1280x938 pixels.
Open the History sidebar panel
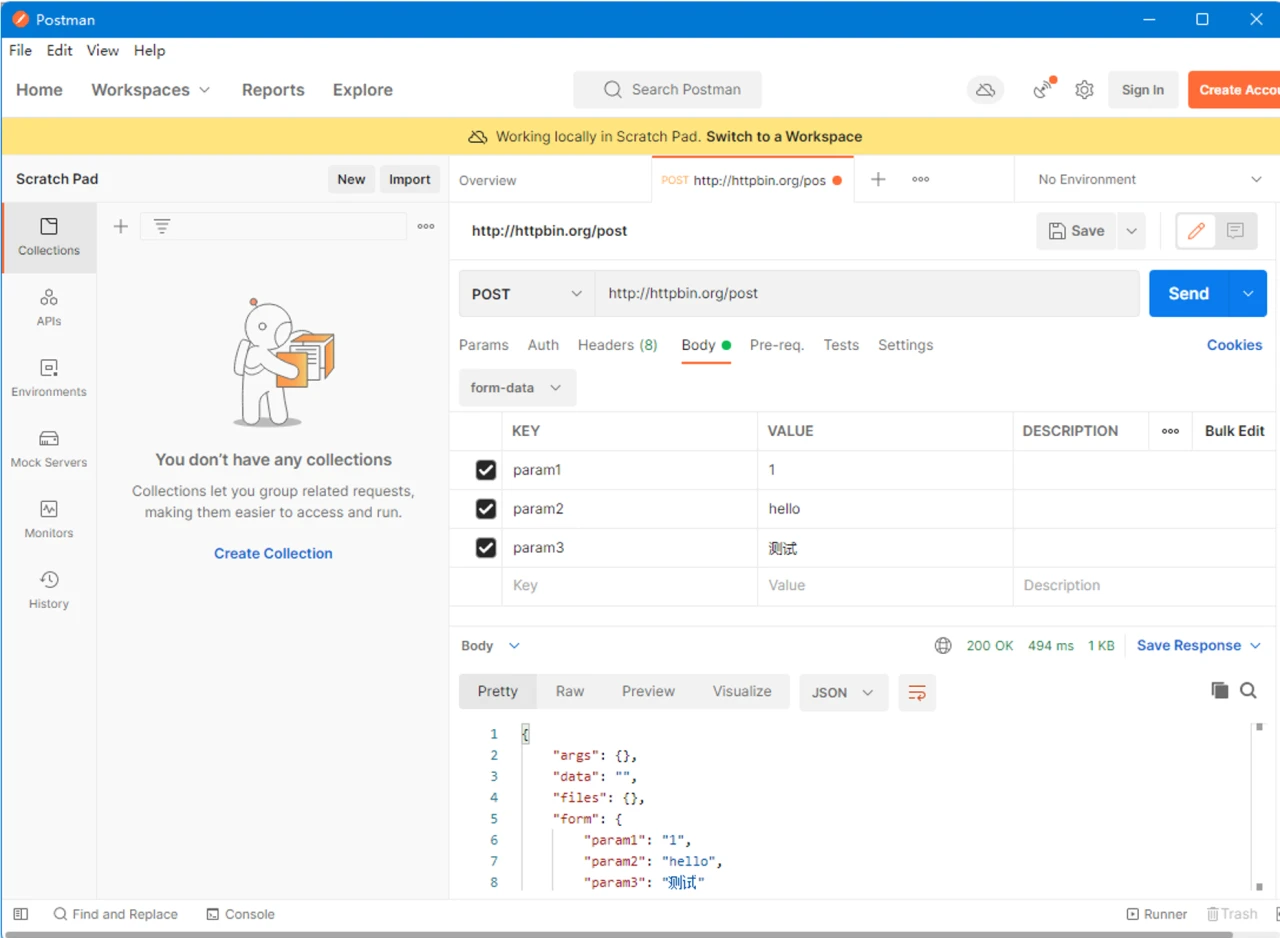(x=48, y=590)
